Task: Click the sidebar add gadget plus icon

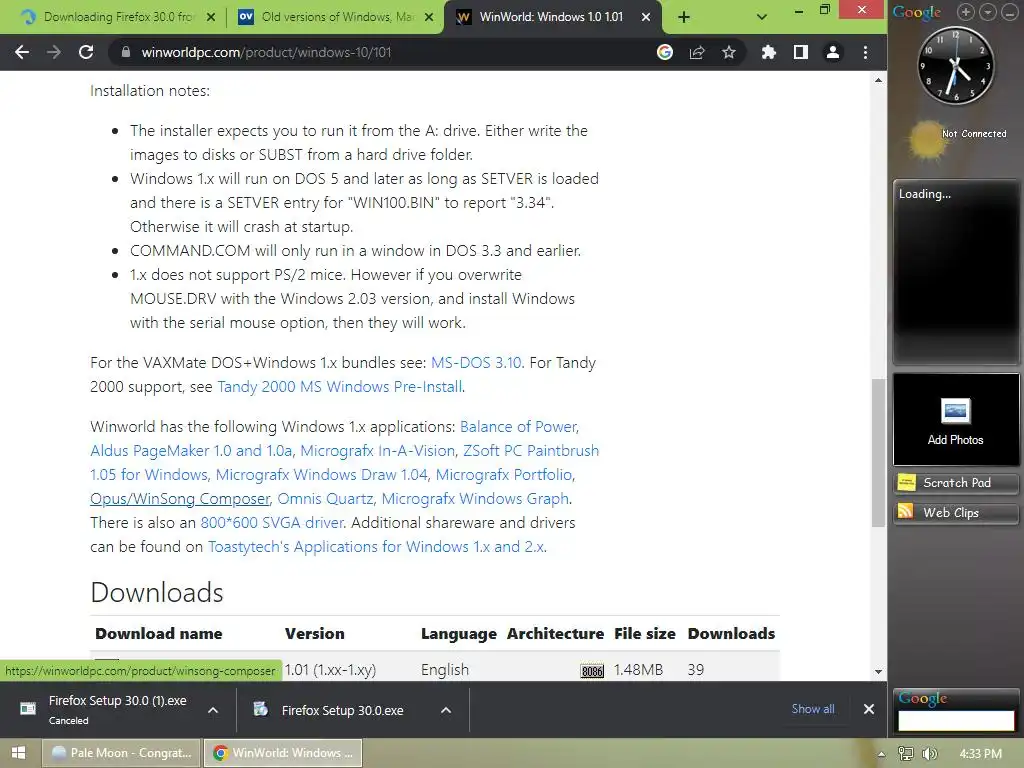Action: (966, 11)
